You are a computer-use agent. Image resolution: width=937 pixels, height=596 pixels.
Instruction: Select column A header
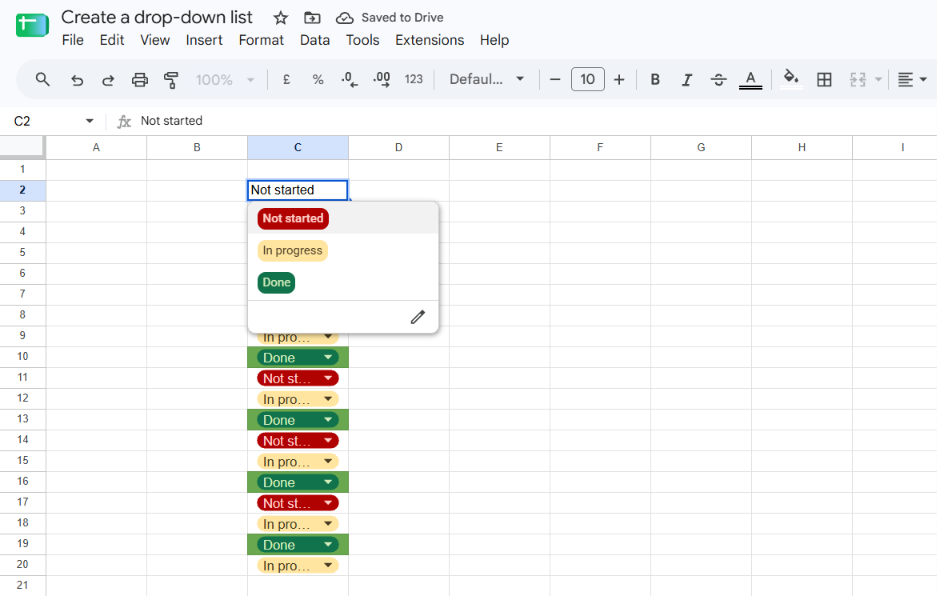coord(96,148)
